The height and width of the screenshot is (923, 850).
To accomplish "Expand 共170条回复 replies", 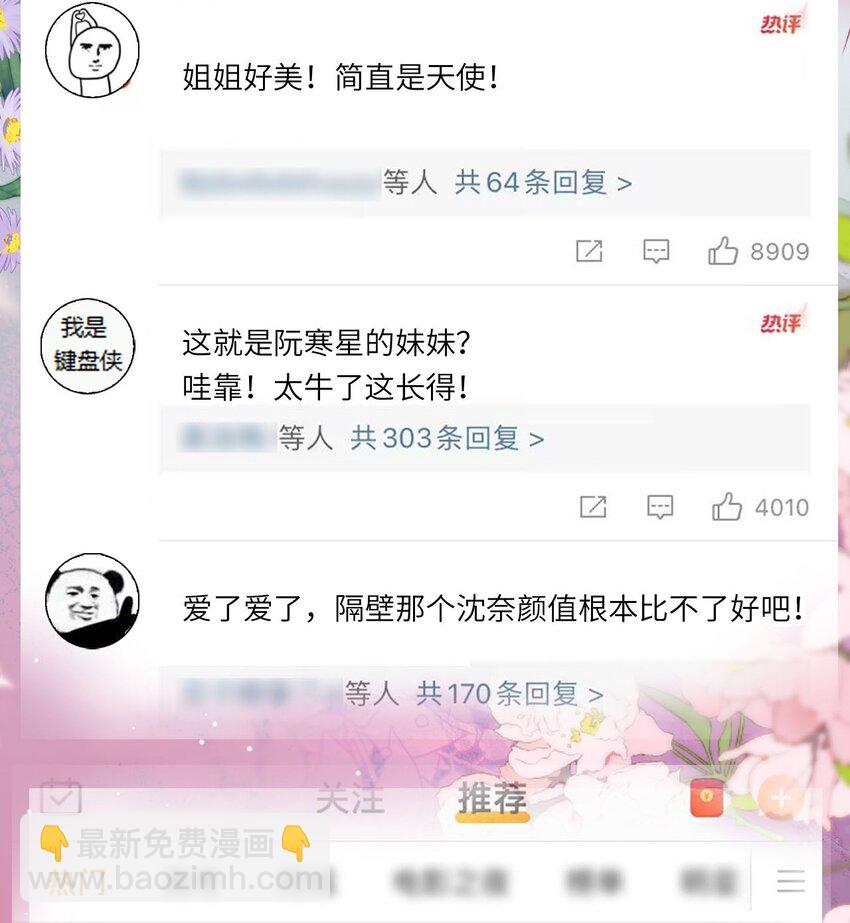I will coord(509,693).
